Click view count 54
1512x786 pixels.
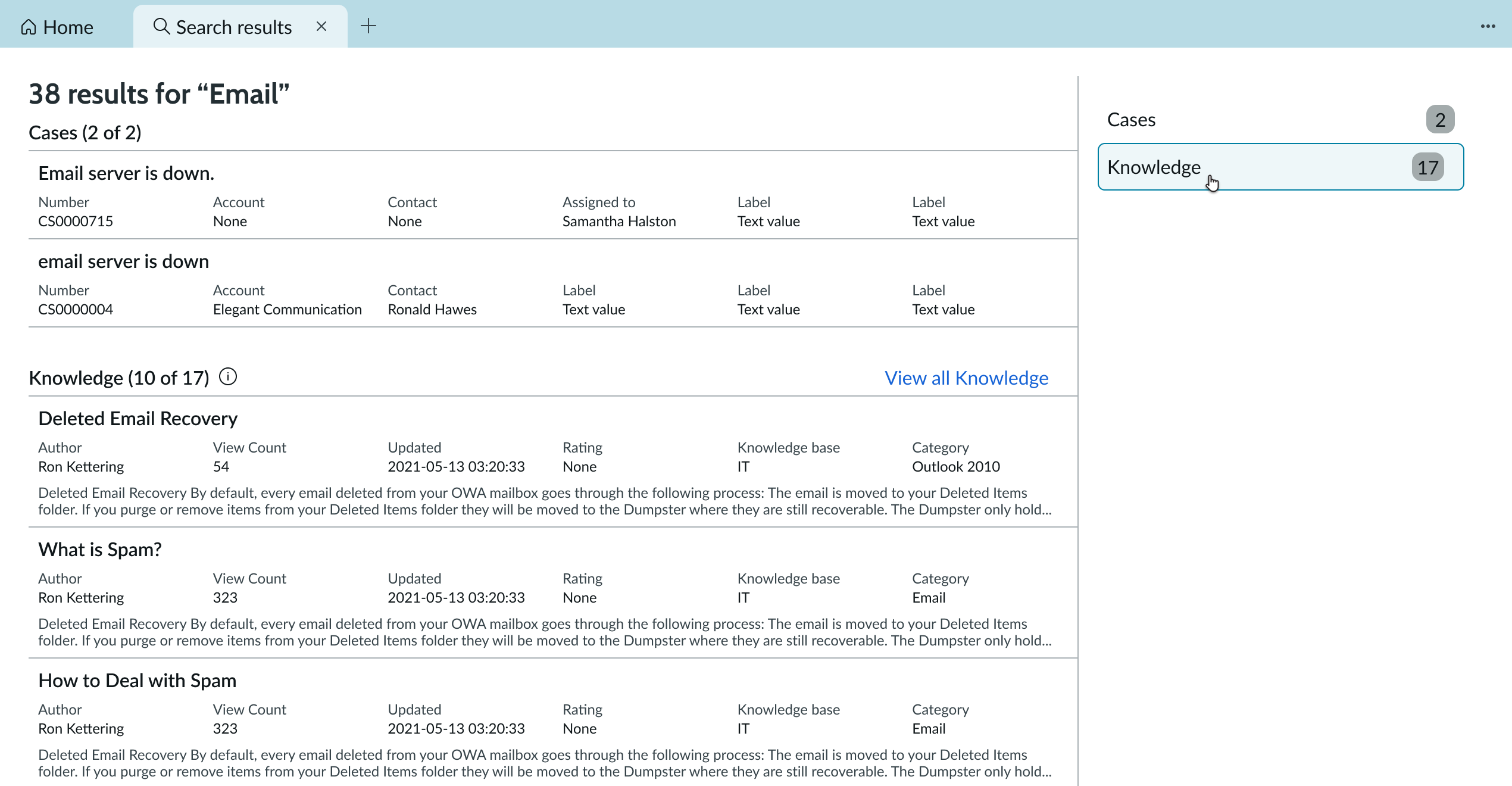[221, 467]
